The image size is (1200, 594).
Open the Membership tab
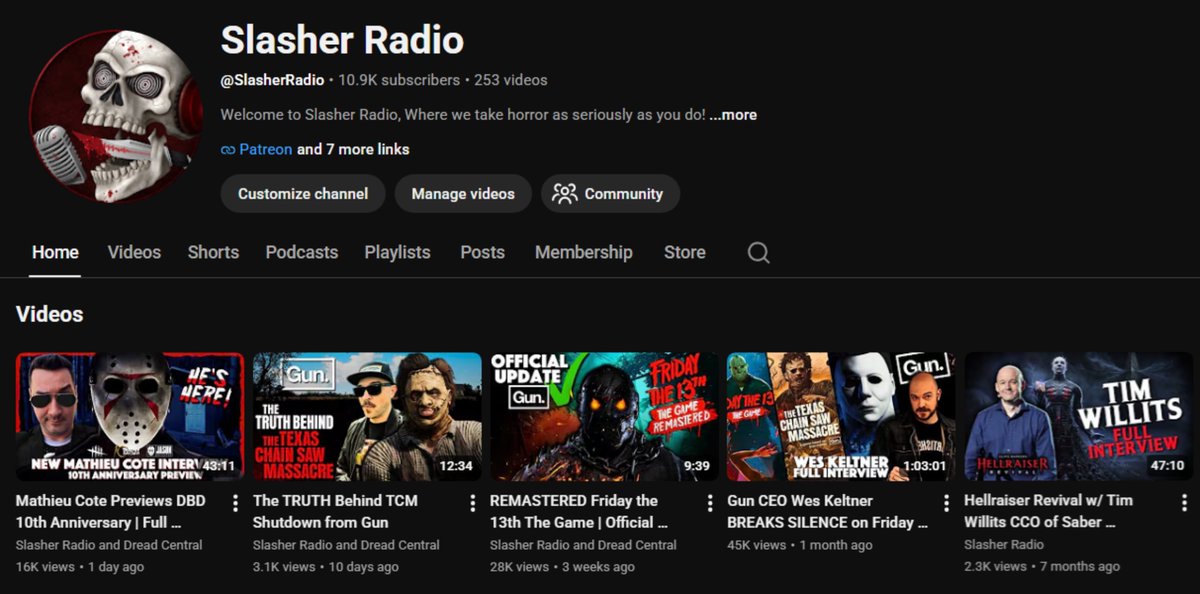pos(584,252)
